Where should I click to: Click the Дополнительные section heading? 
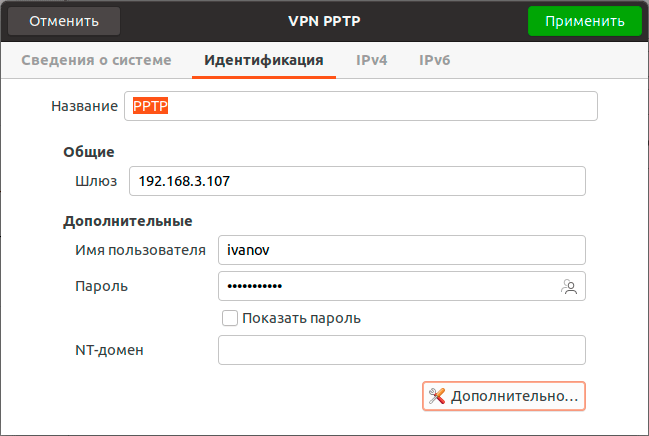click(x=127, y=221)
